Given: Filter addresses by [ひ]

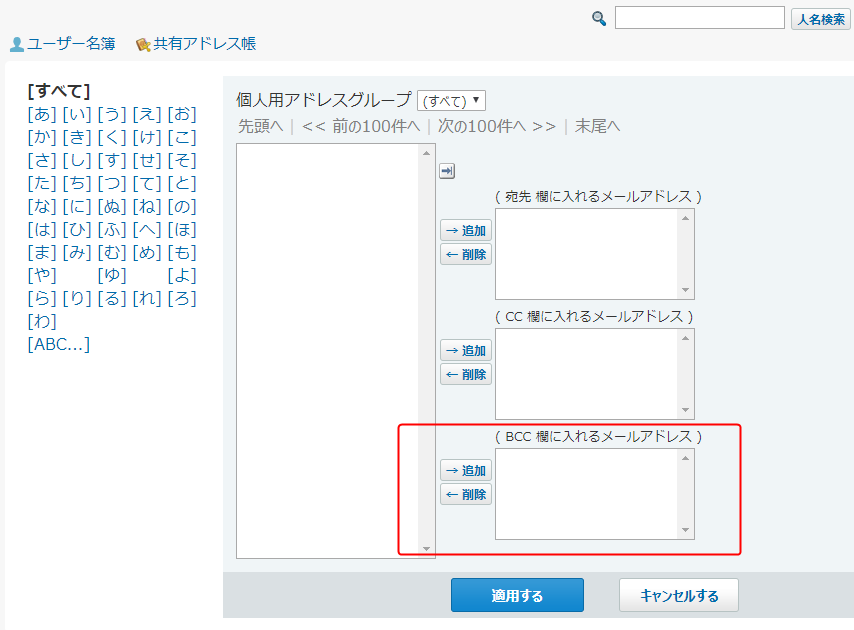Looking at the screenshot, I should pos(77,229).
